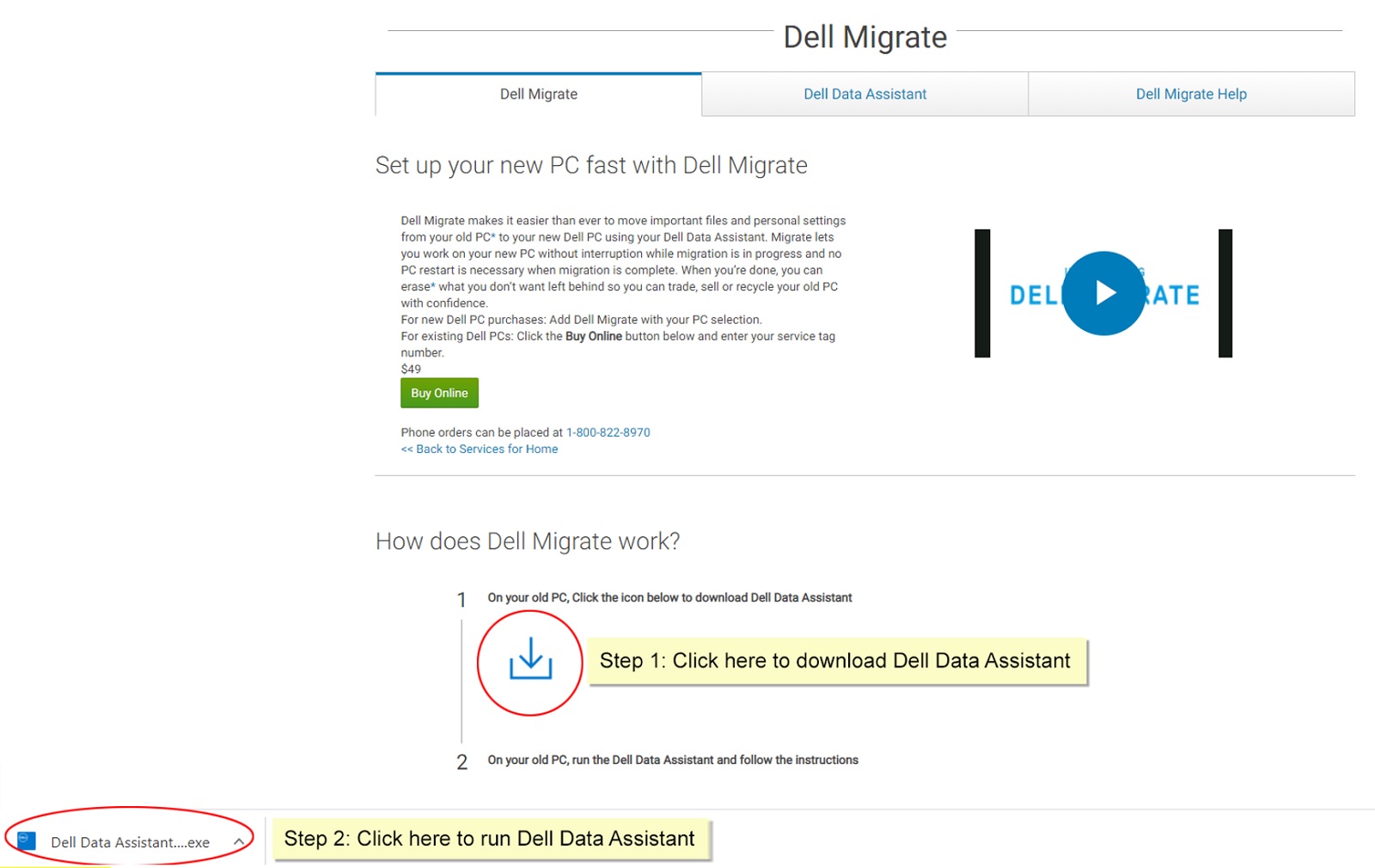Image resolution: width=1375 pixels, height=868 pixels.
Task: Switch to the Dell Data Assistant tab
Action: click(x=864, y=94)
